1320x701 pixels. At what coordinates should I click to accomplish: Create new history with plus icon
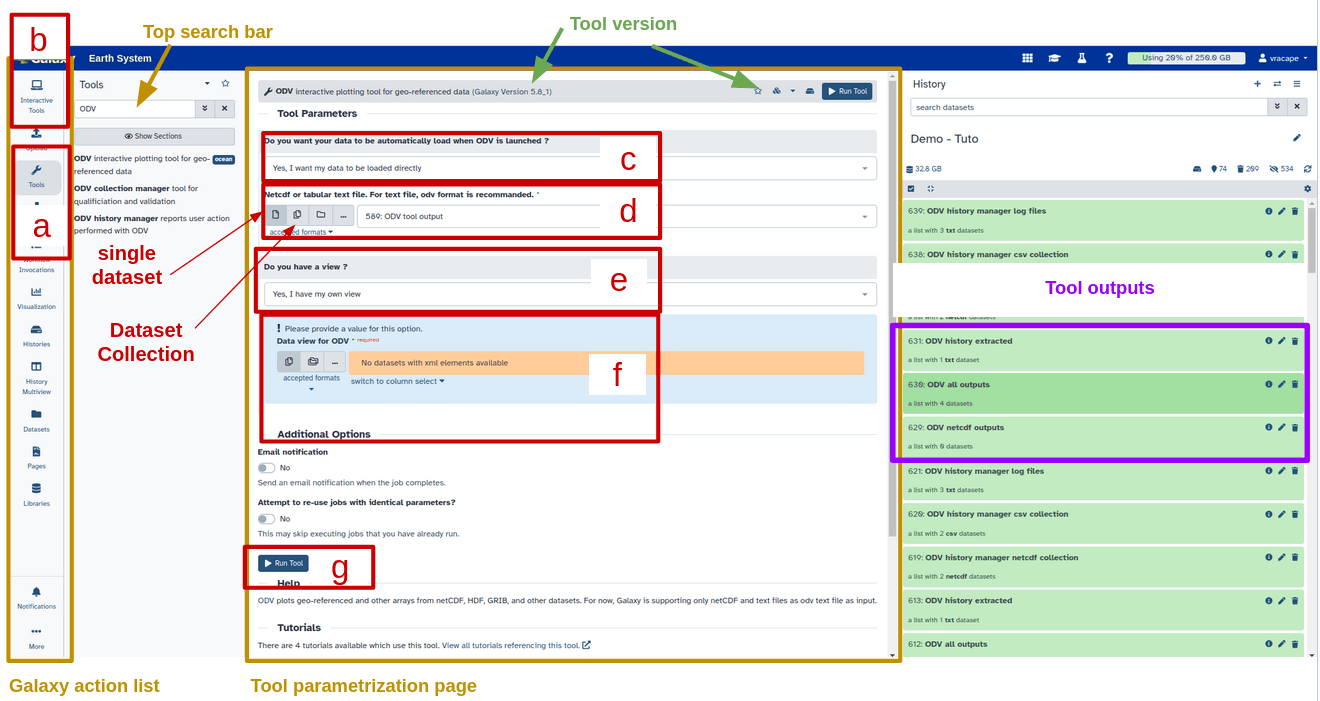point(1257,84)
